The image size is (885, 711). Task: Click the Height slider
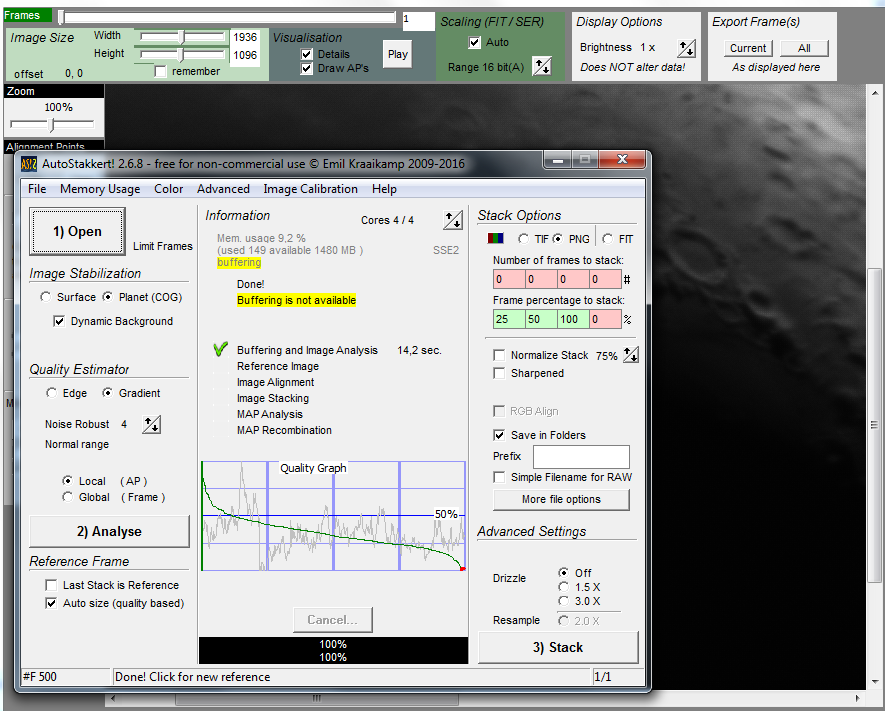[182, 55]
